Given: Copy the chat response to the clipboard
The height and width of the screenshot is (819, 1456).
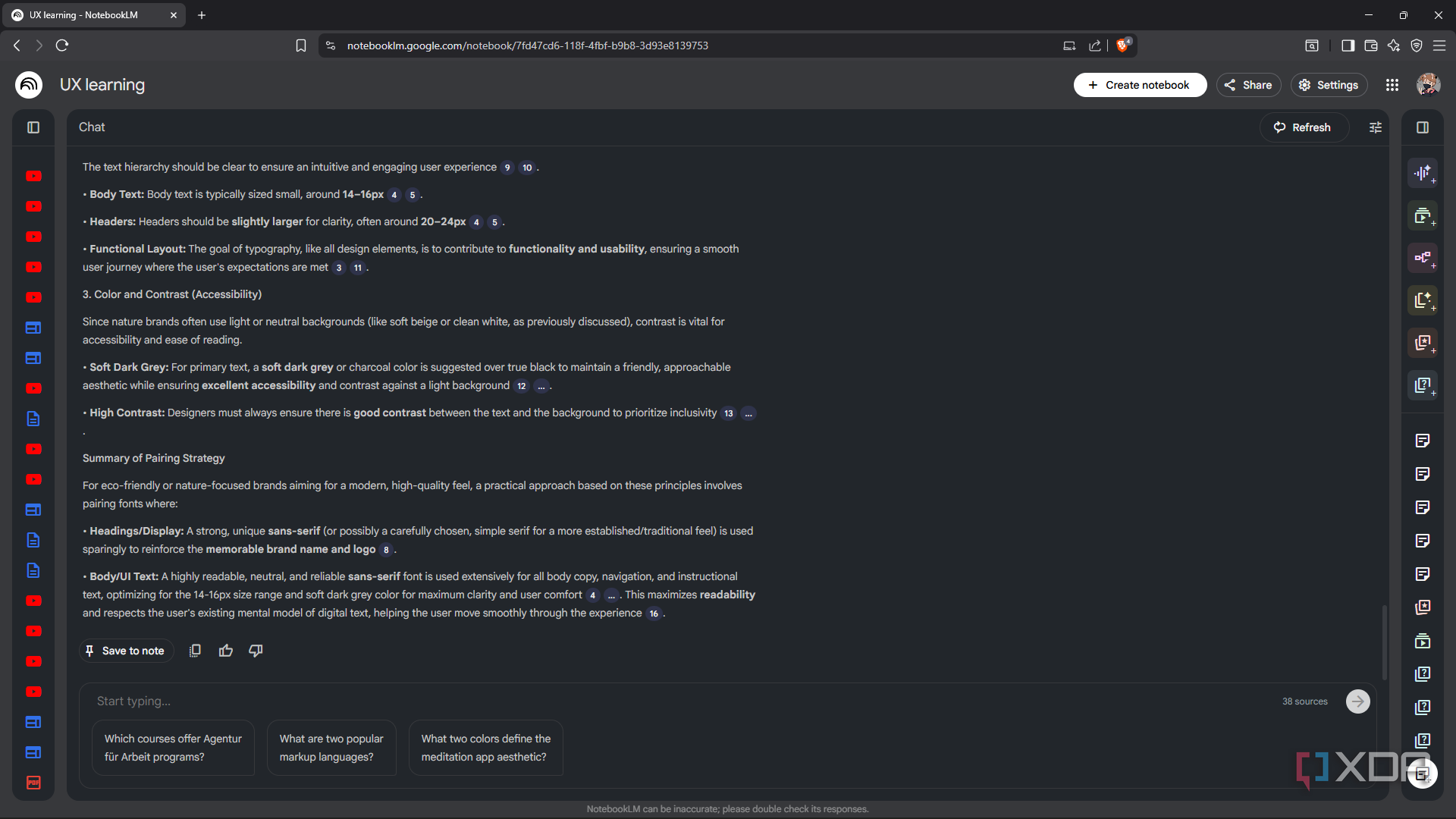Looking at the screenshot, I should [x=195, y=651].
